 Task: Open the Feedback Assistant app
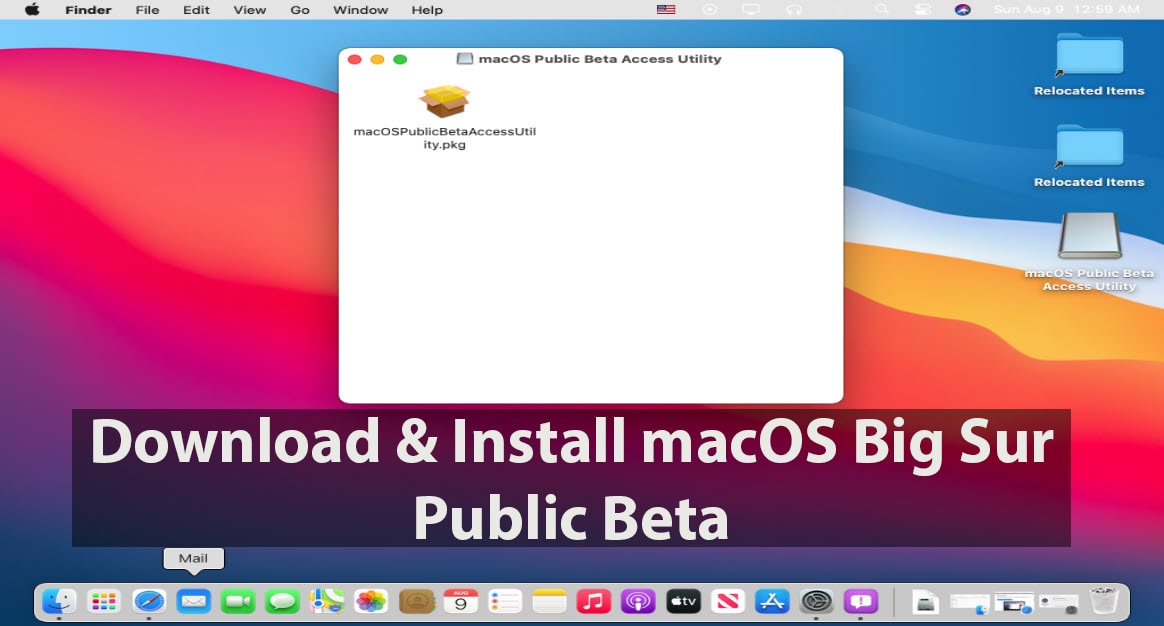(862, 601)
